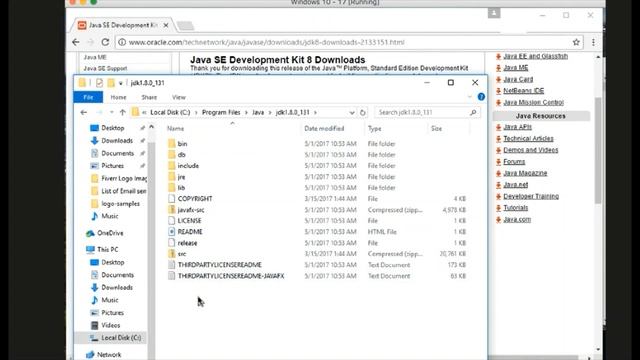This screenshot has width=640, height=360.
Task: Open the View ribbon tab
Action: [179, 97]
